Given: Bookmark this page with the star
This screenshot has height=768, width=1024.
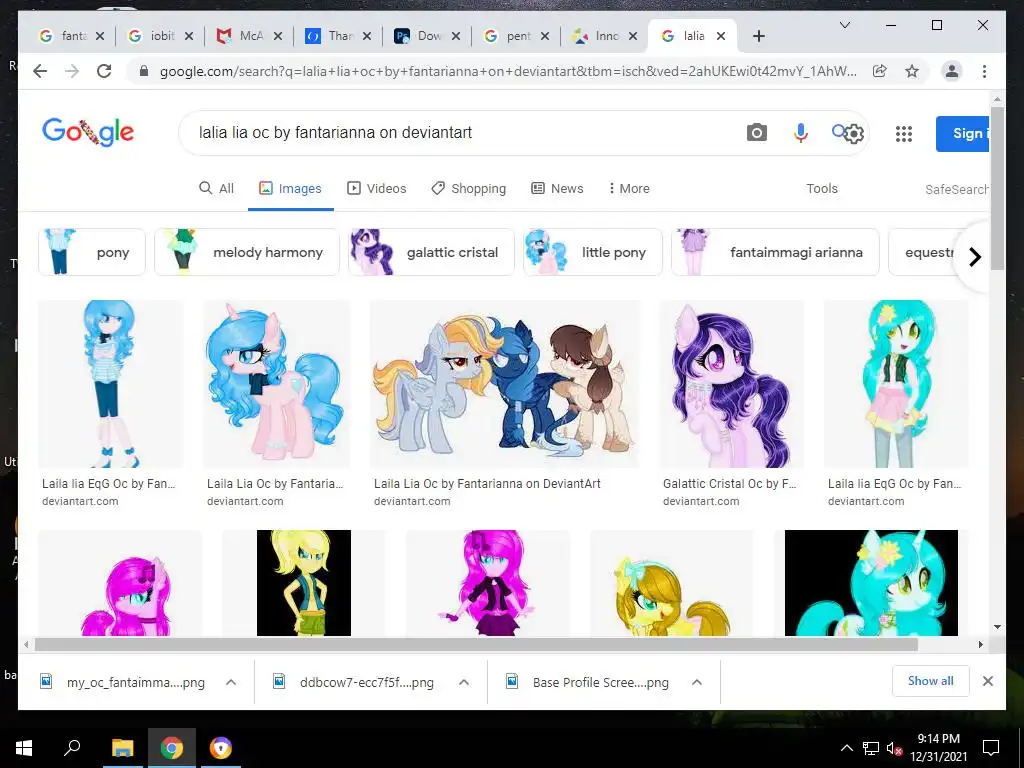Looking at the screenshot, I should (x=912, y=71).
